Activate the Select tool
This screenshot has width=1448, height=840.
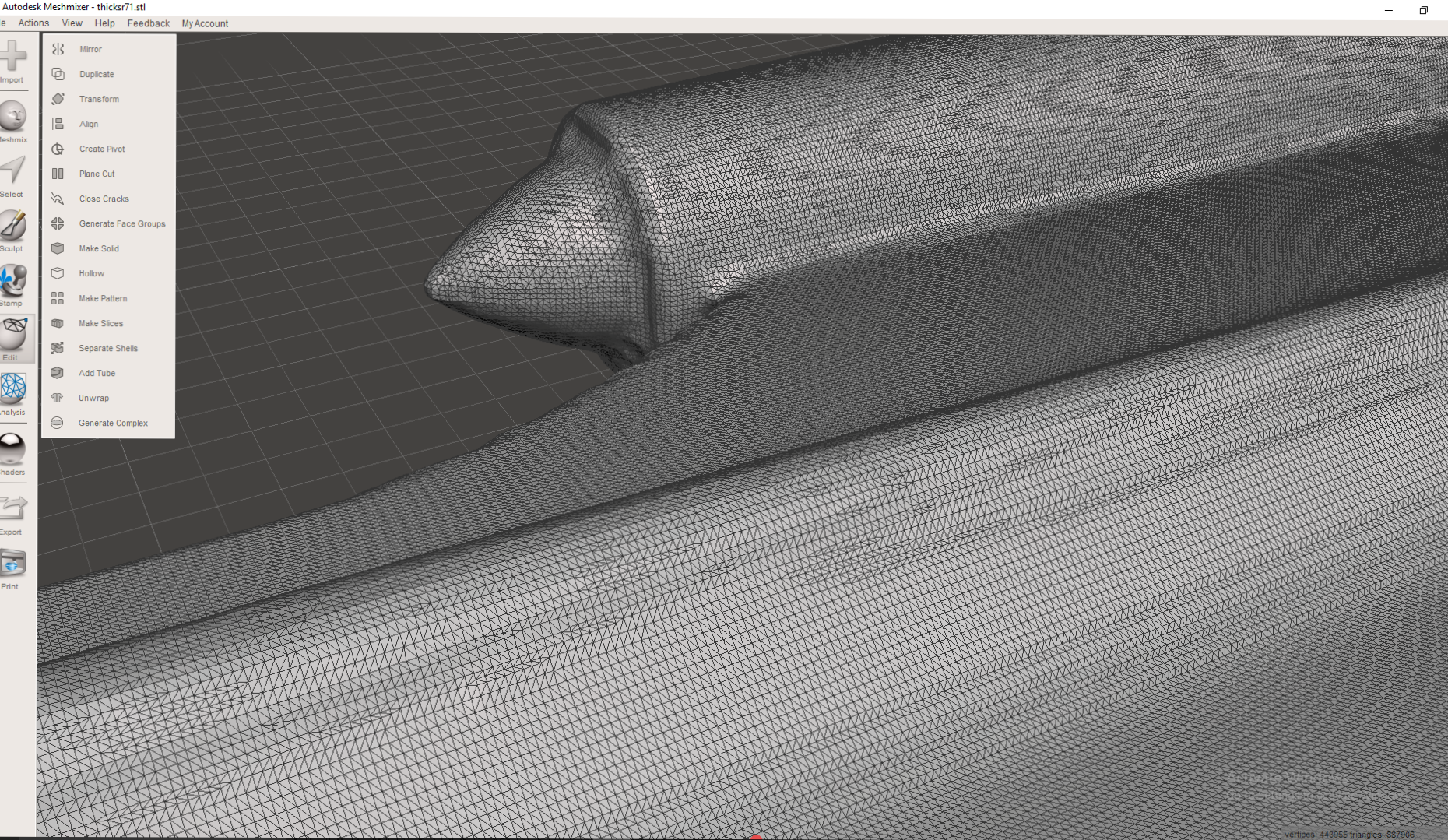point(12,176)
